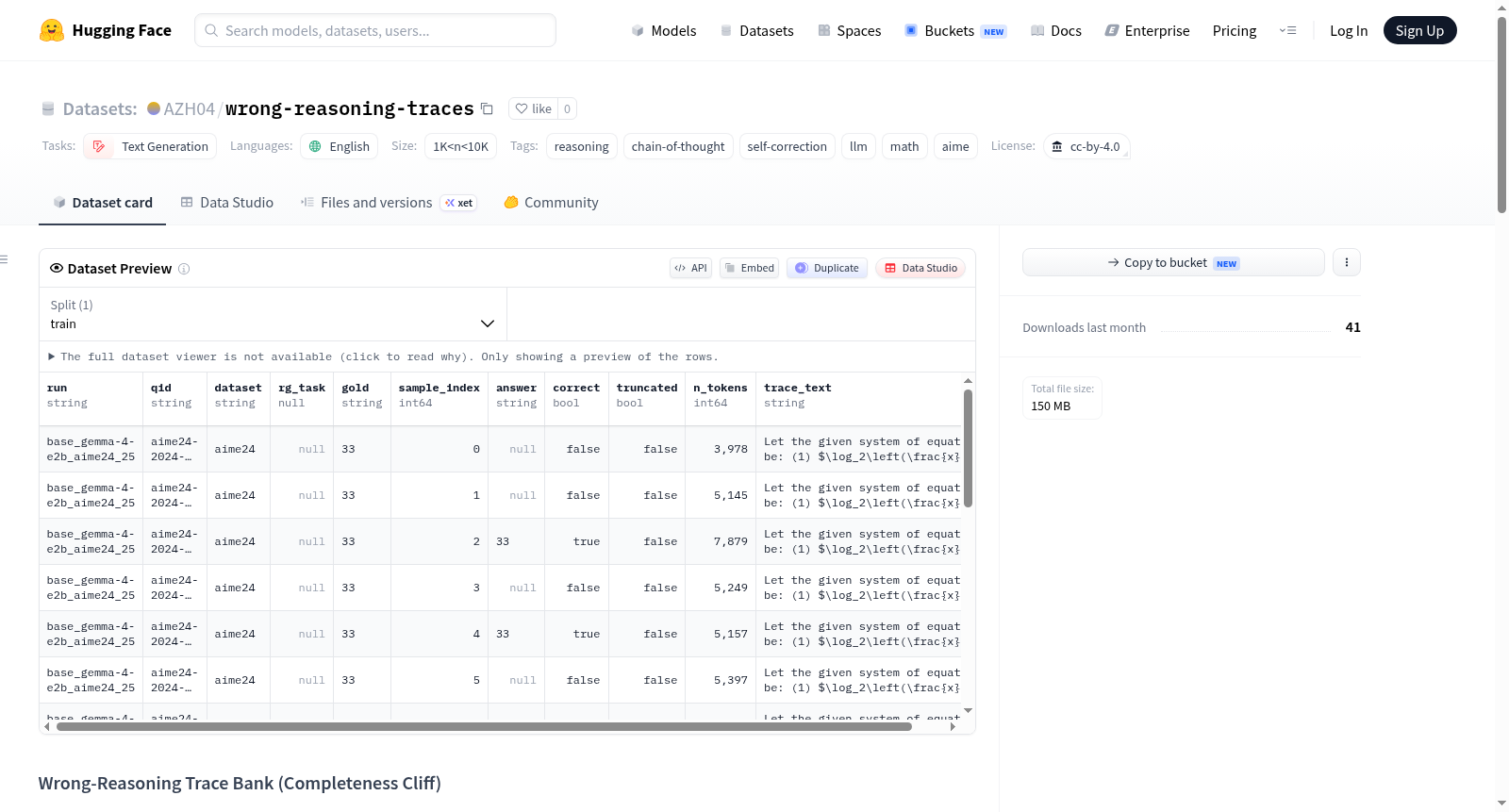The width and height of the screenshot is (1509, 812).
Task: Click the Text Generation task tag
Action: (x=150, y=146)
